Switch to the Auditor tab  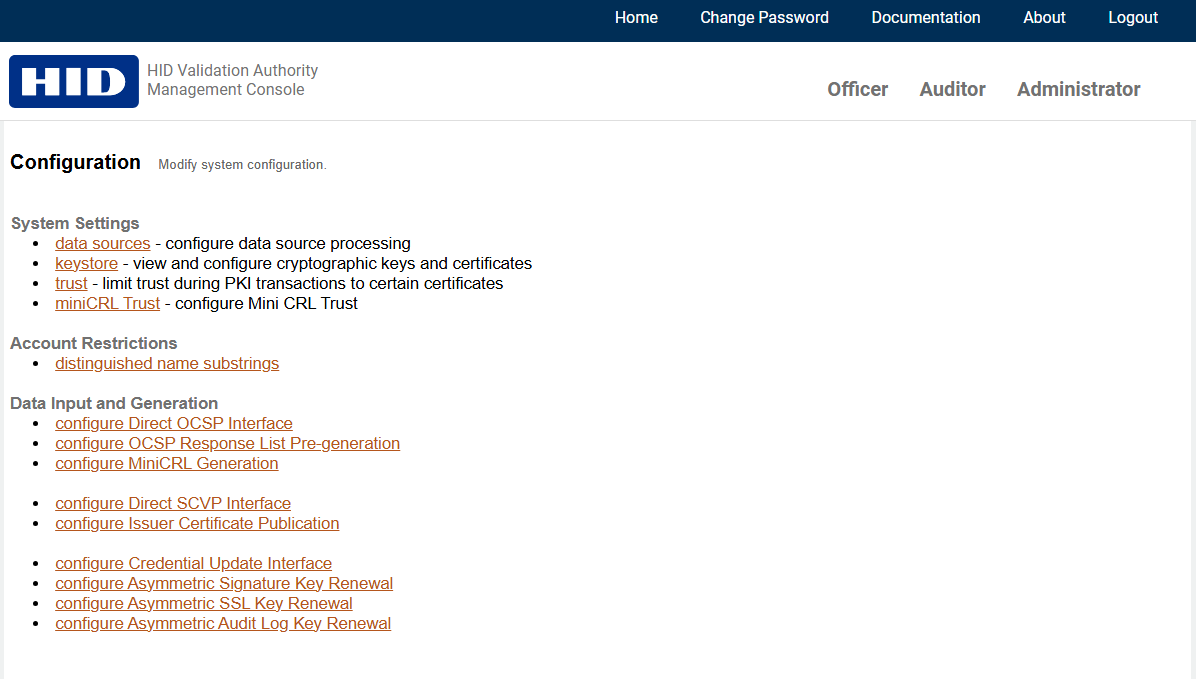[952, 90]
